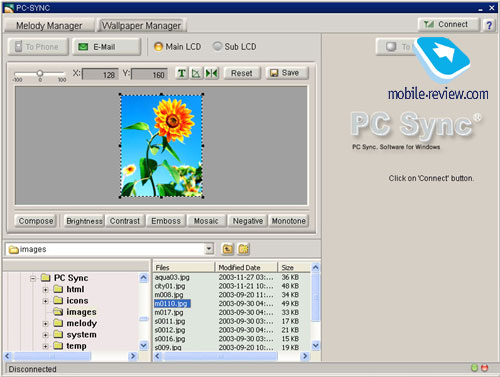Expand the system folder node
The height and width of the screenshot is (377, 500).
[x=46, y=335]
